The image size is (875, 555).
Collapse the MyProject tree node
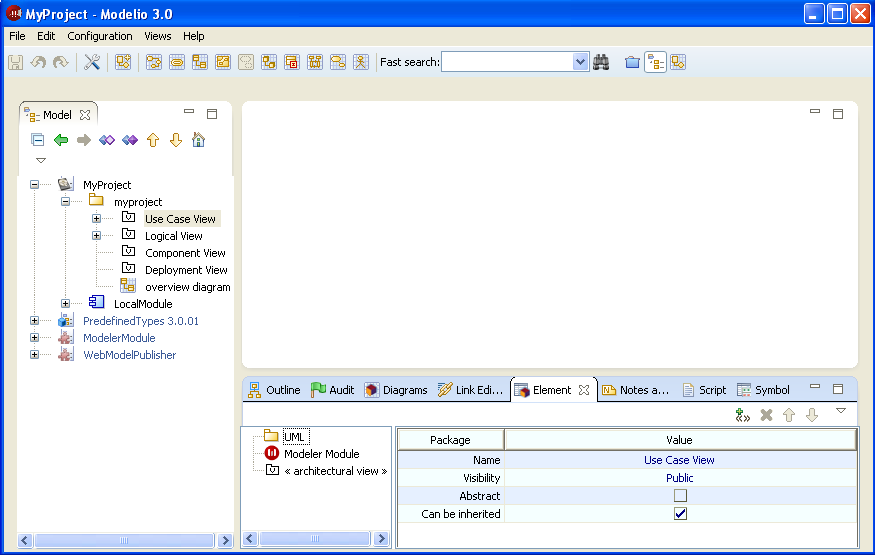pyautogui.click(x=35, y=184)
